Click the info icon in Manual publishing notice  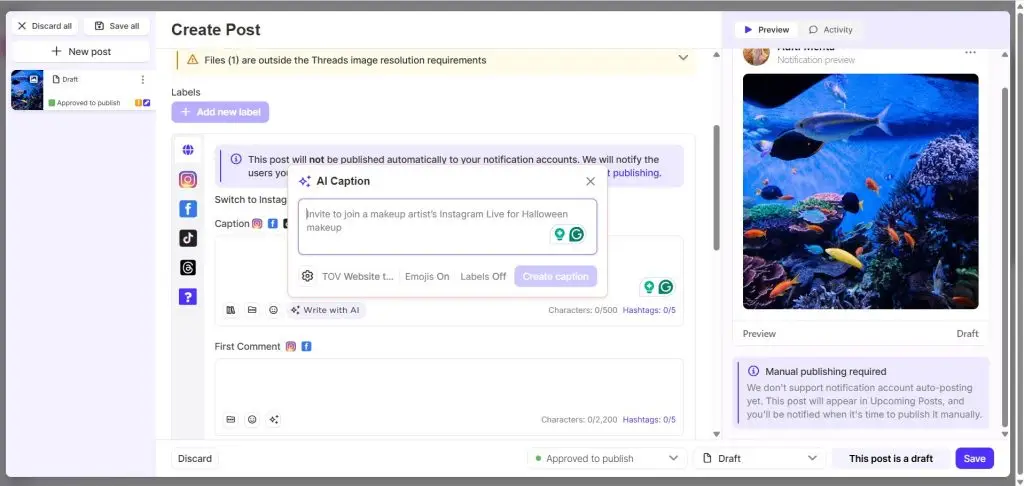coord(753,371)
